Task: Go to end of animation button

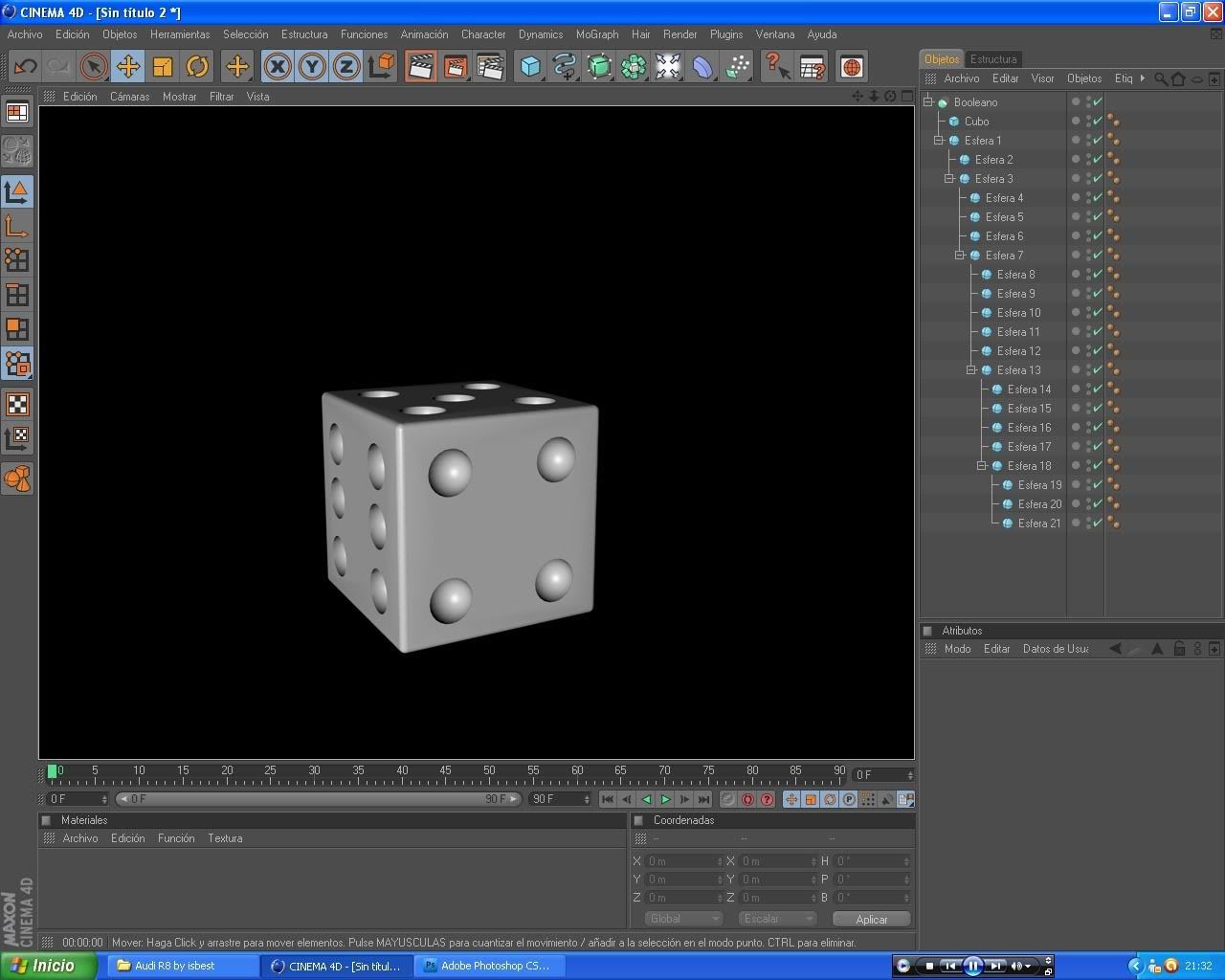Action: pos(703,799)
